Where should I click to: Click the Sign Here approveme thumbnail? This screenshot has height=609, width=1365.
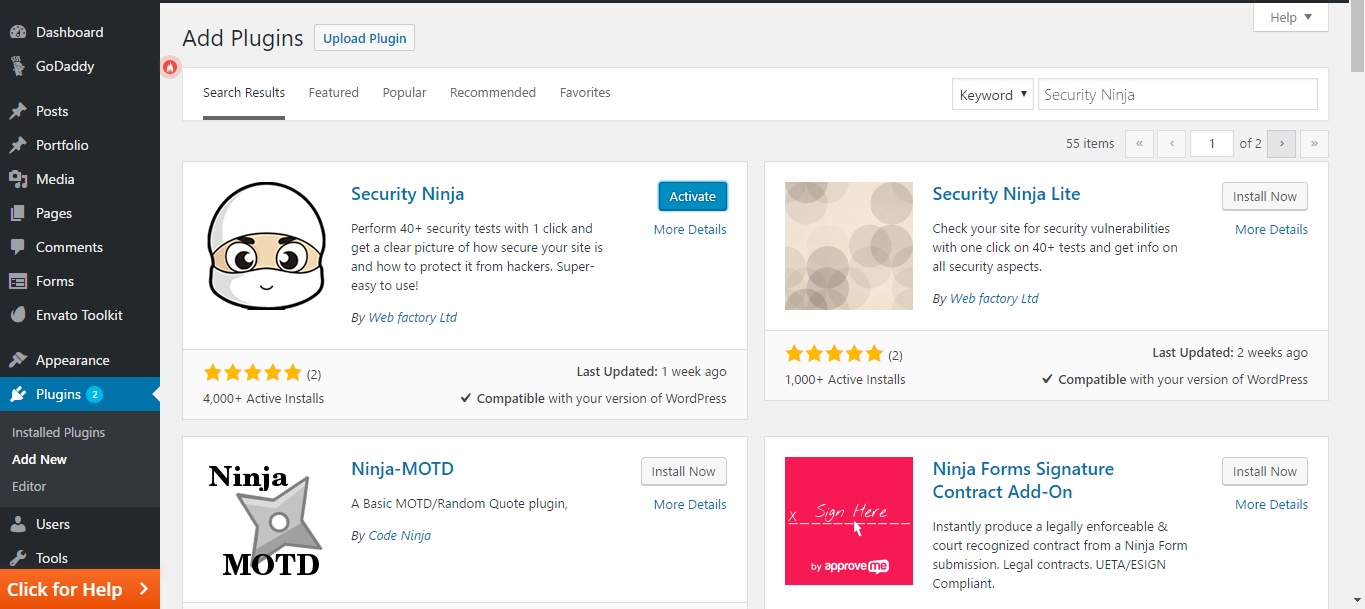(849, 521)
